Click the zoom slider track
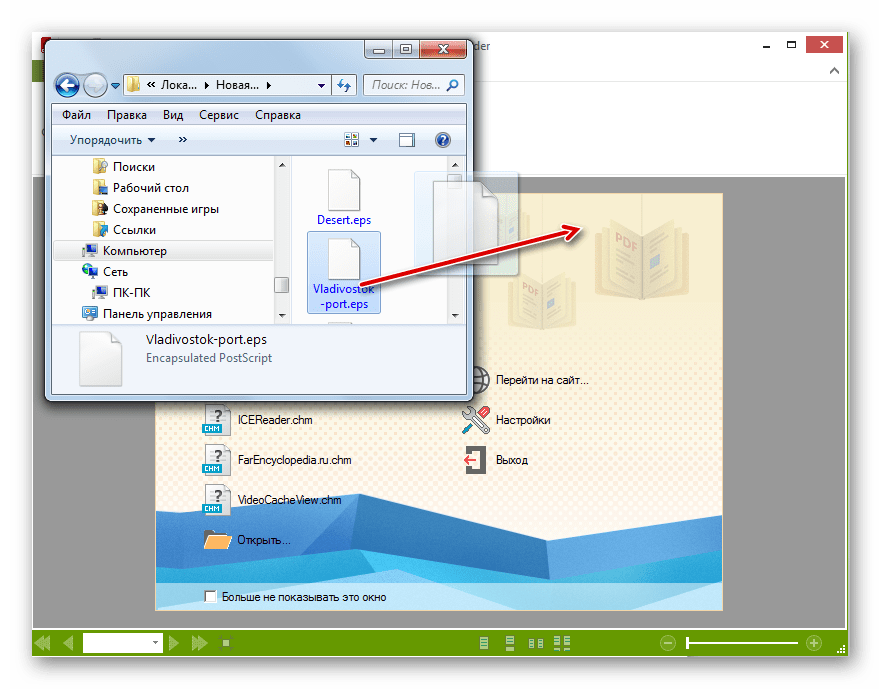Viewport: 882px width, 689px height. pos(742,642)
